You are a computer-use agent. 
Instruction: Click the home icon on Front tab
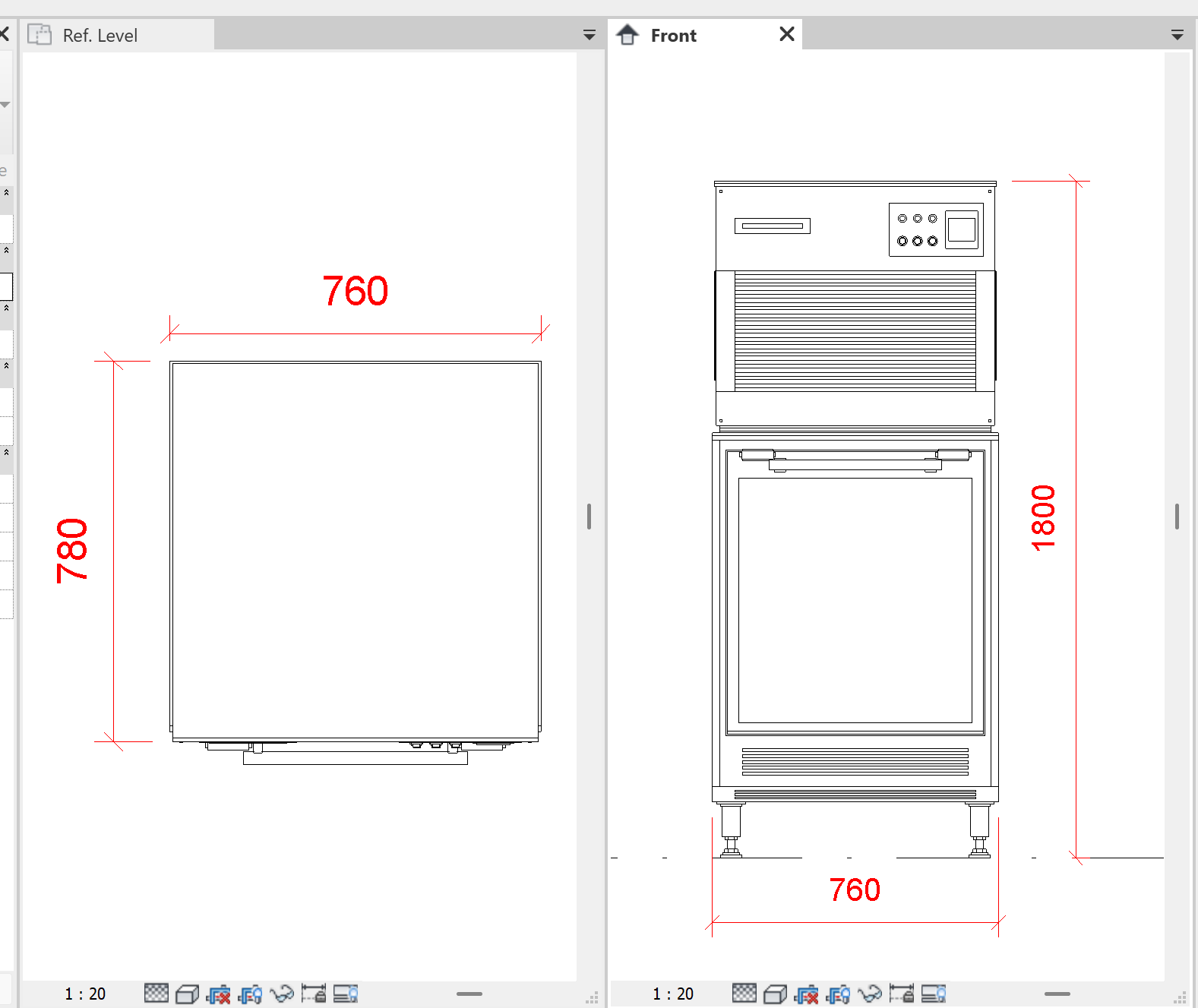pos(627,35)
